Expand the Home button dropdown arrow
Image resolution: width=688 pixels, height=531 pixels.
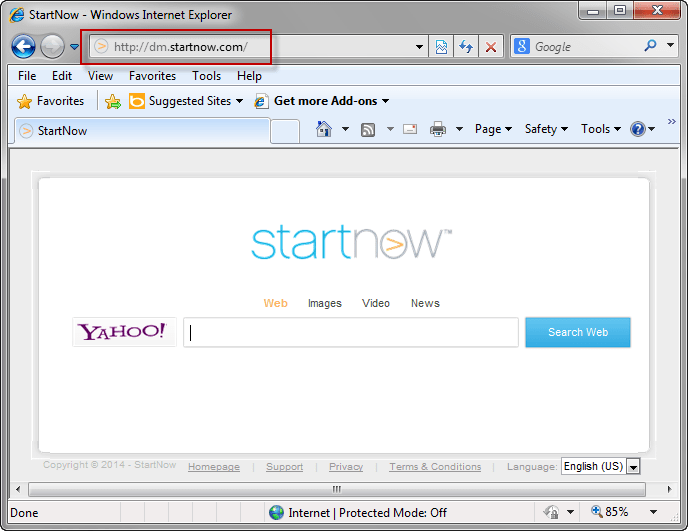click(345, 129)
